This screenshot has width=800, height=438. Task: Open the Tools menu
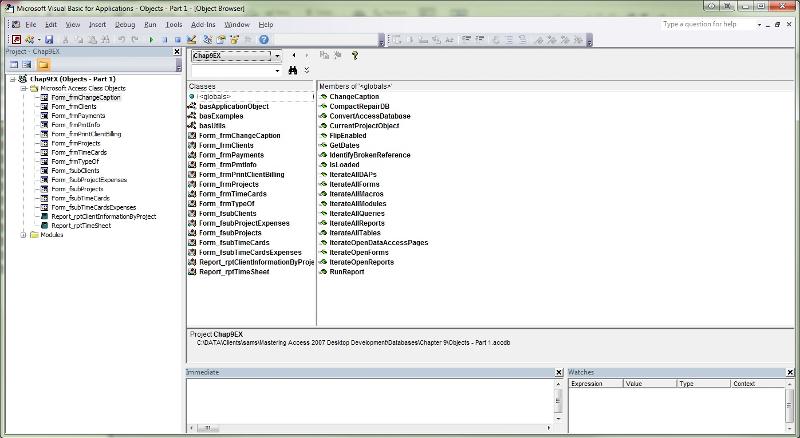pos(173,25)
